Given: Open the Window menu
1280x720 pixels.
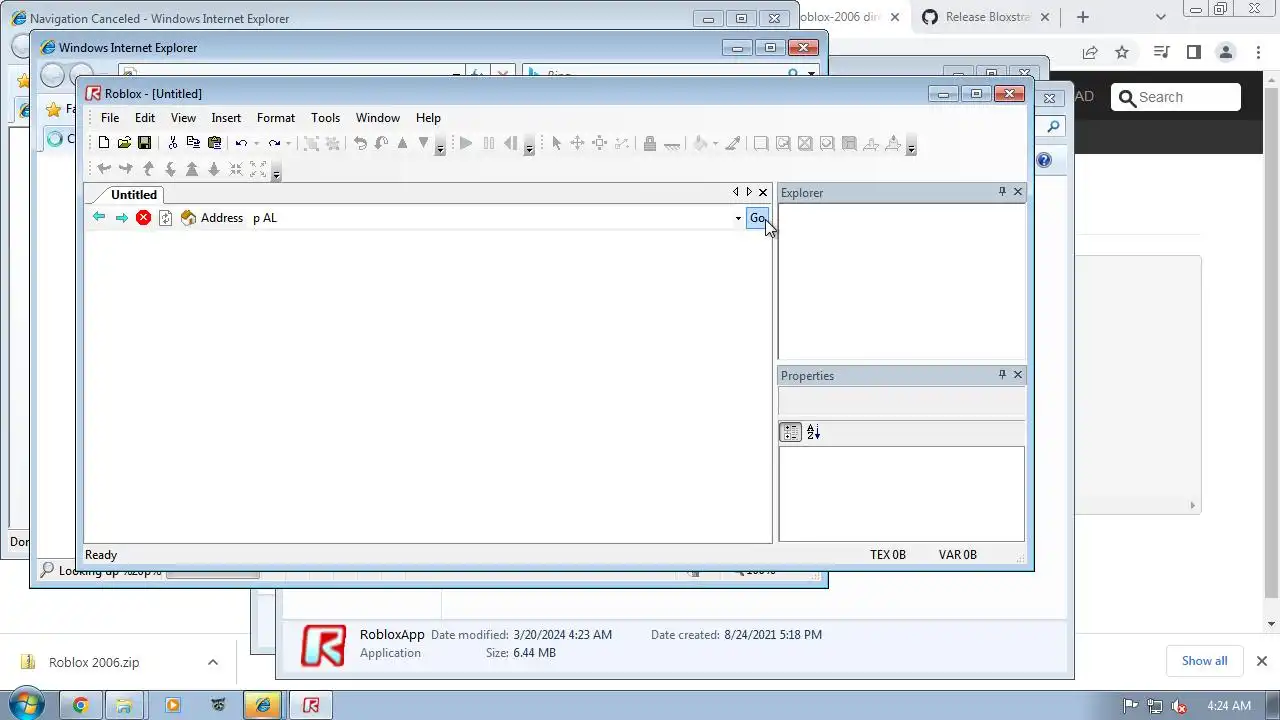Looking at the screenshot, I should [378, 118].
